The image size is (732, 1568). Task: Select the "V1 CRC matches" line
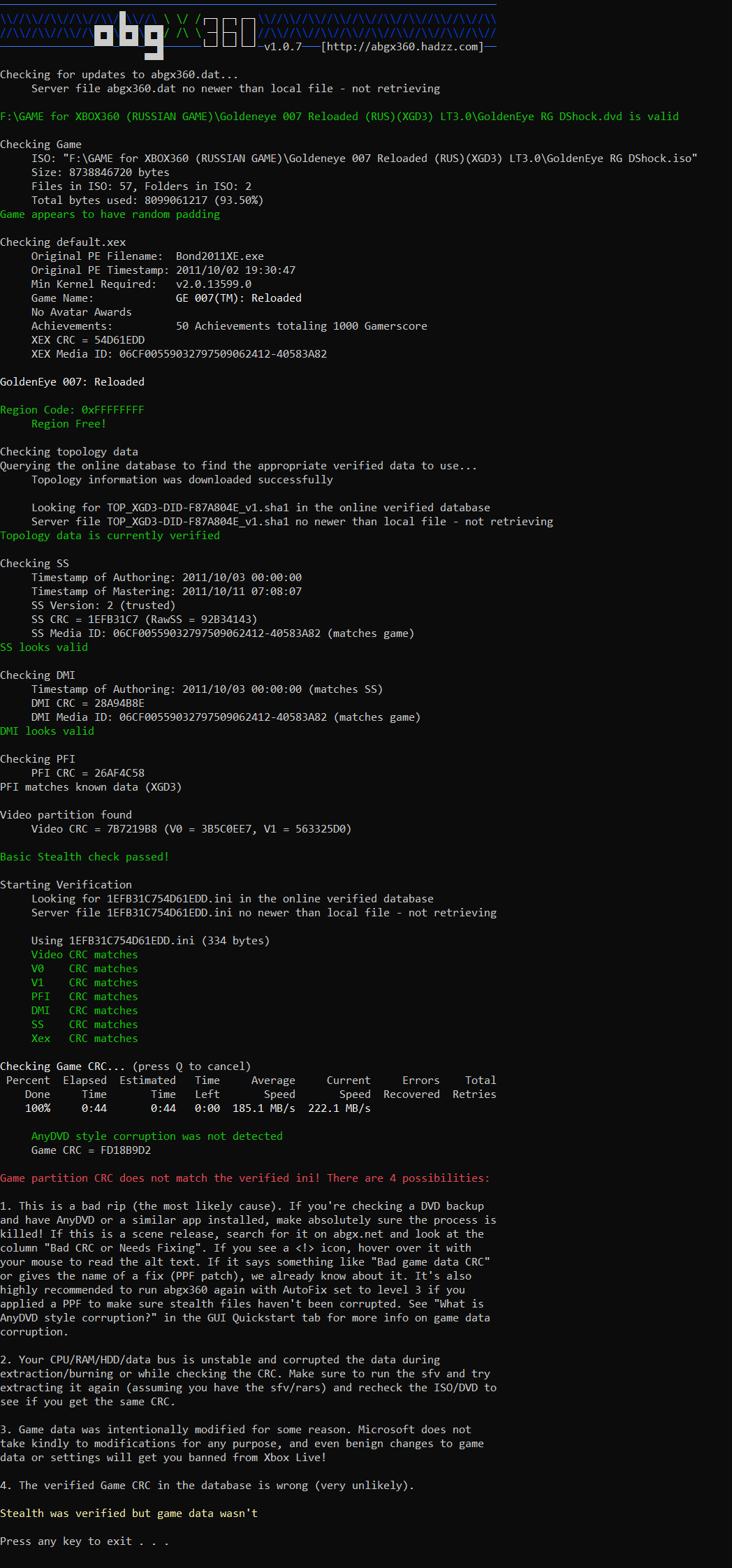click(x=85, y=983)
